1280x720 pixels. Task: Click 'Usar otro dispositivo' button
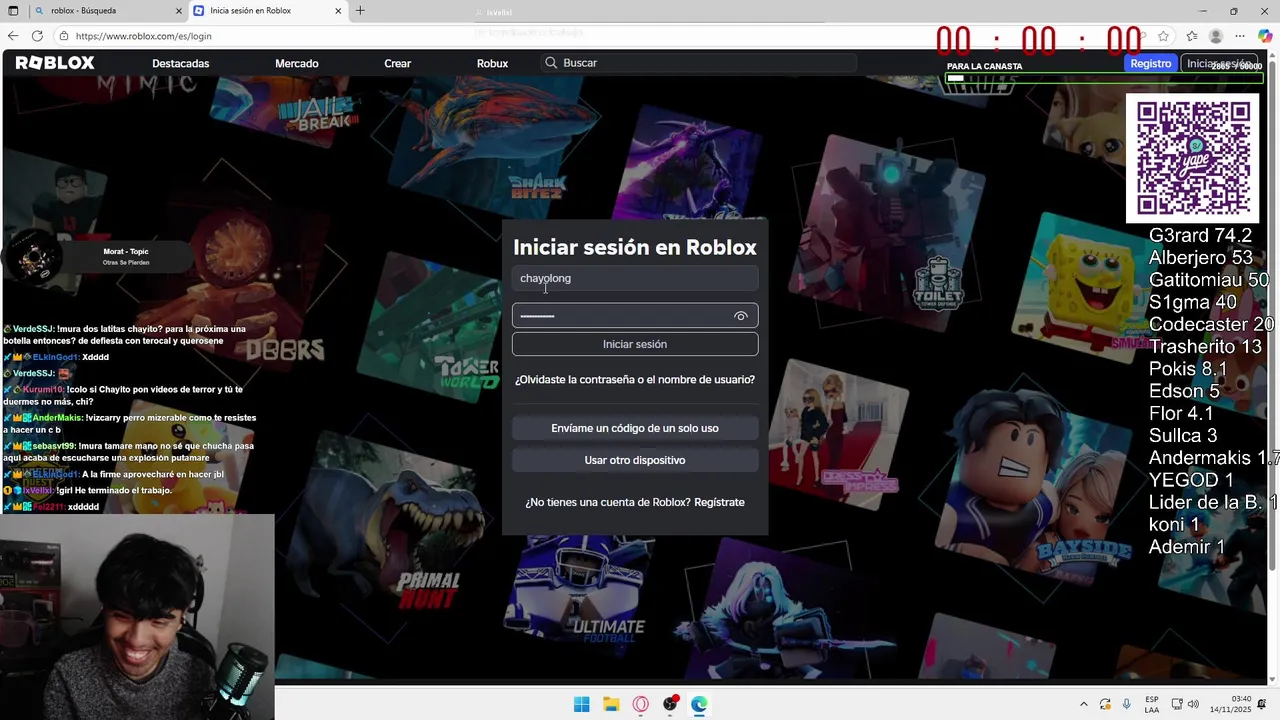(635, 460)
